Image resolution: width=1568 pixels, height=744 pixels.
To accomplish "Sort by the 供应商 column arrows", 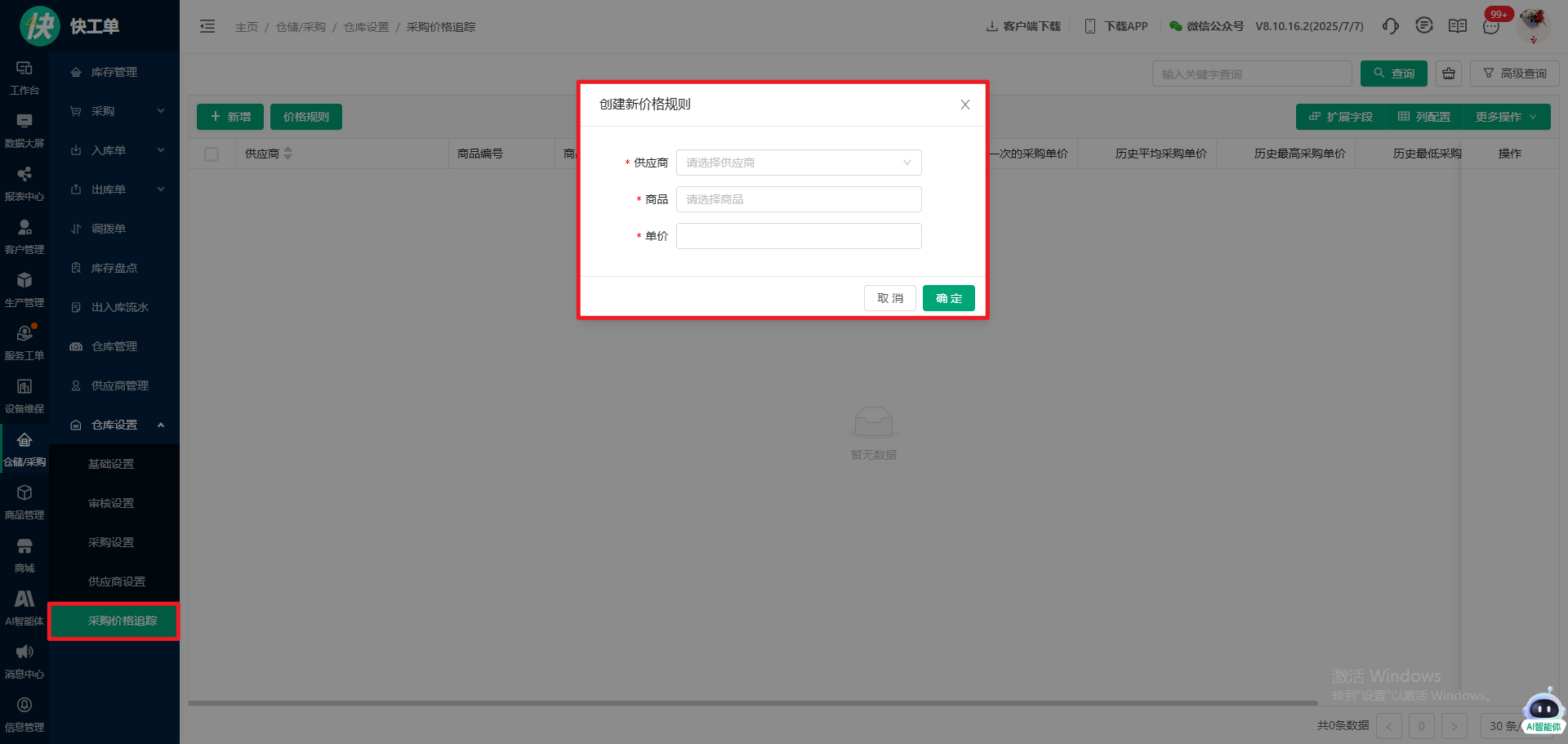I will [287, 154].
